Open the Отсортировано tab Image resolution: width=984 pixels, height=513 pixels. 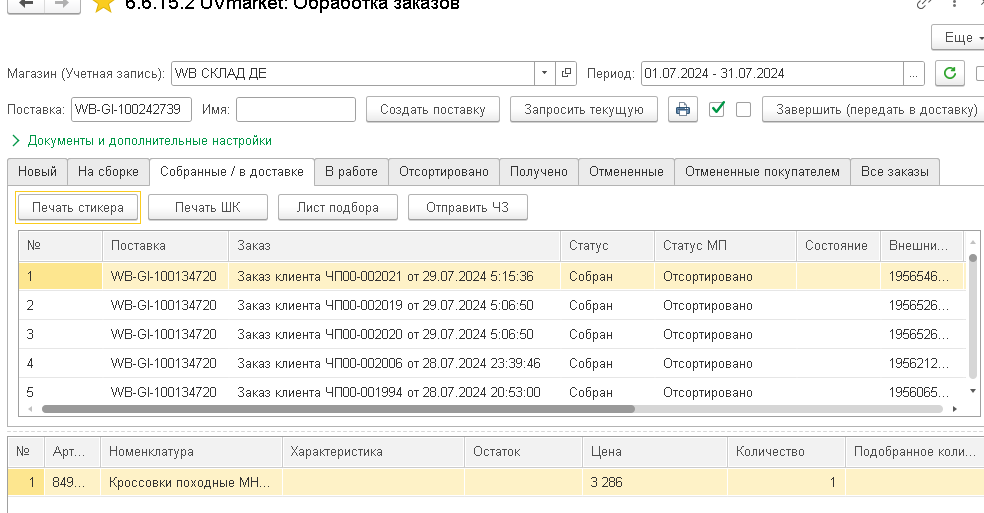pyautogui.click(x=444, y=171)
